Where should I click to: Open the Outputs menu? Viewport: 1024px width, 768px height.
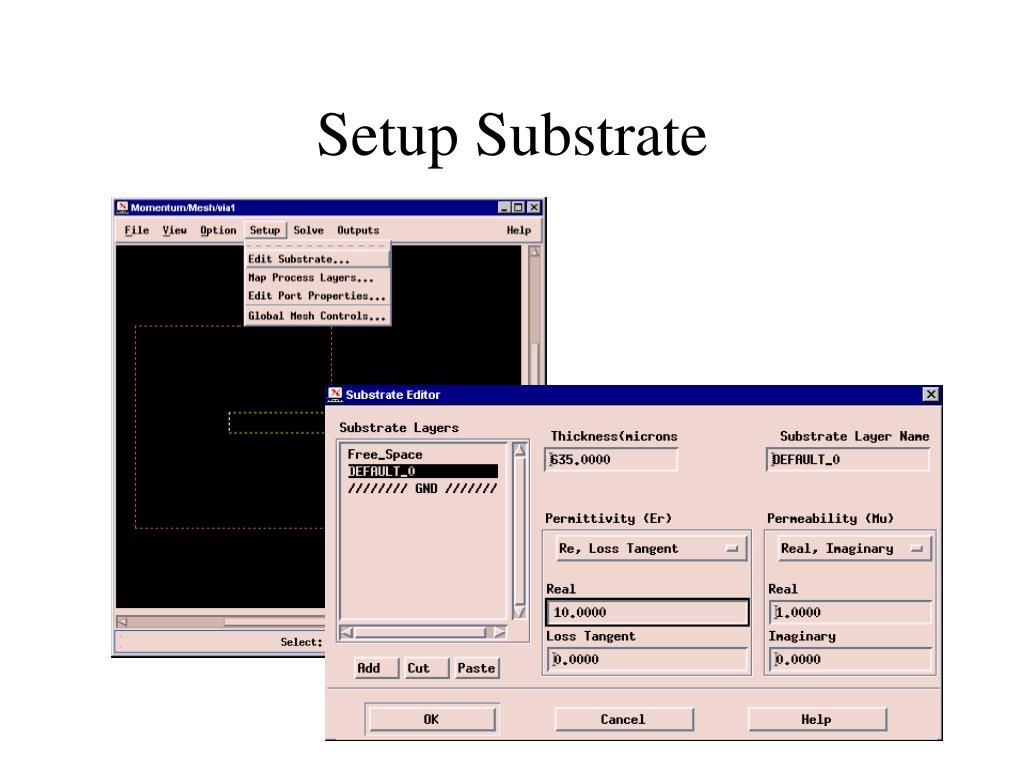(x=358, y=231)
